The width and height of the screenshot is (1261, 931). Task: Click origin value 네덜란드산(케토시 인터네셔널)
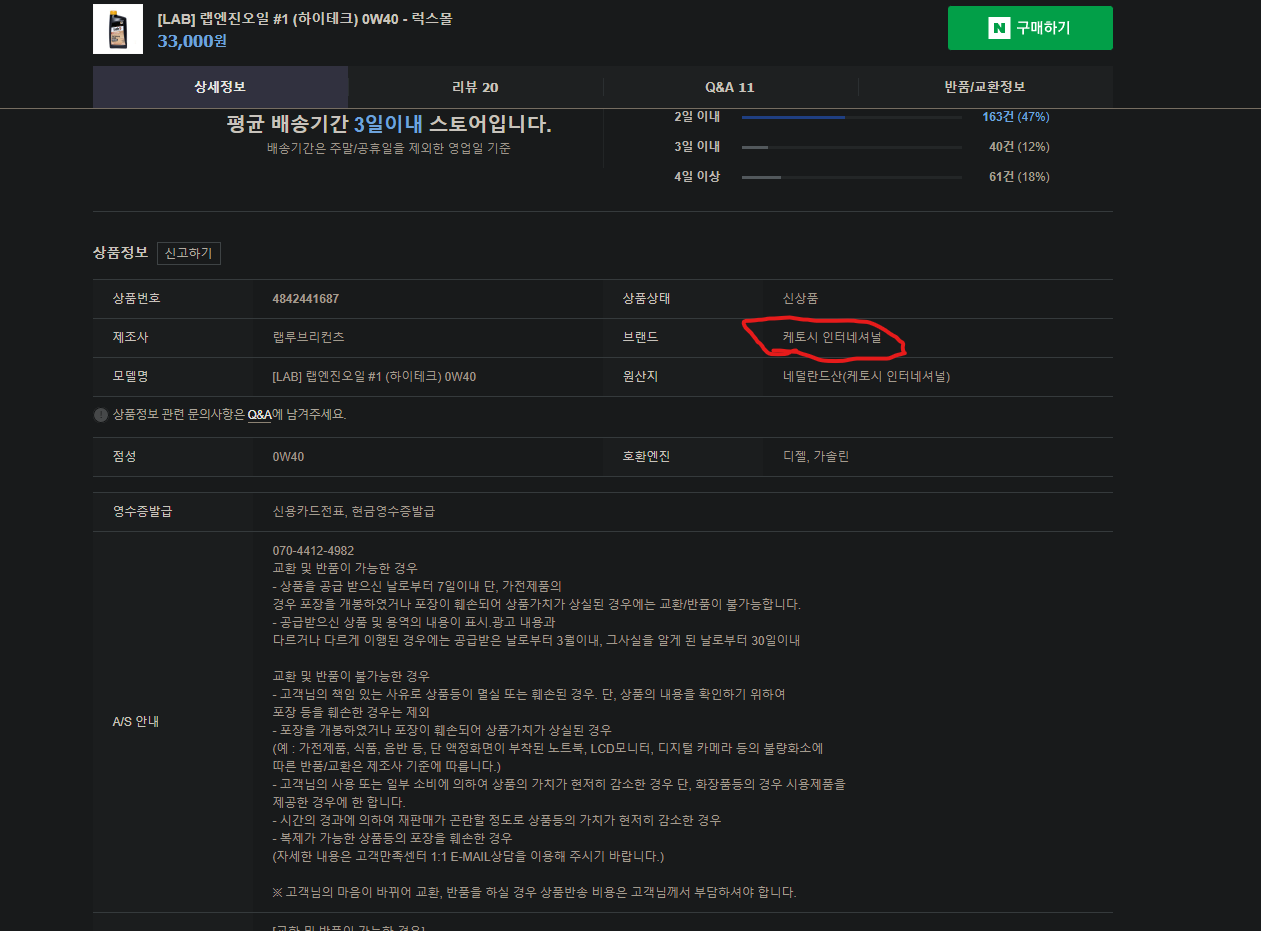pos(866,377)
